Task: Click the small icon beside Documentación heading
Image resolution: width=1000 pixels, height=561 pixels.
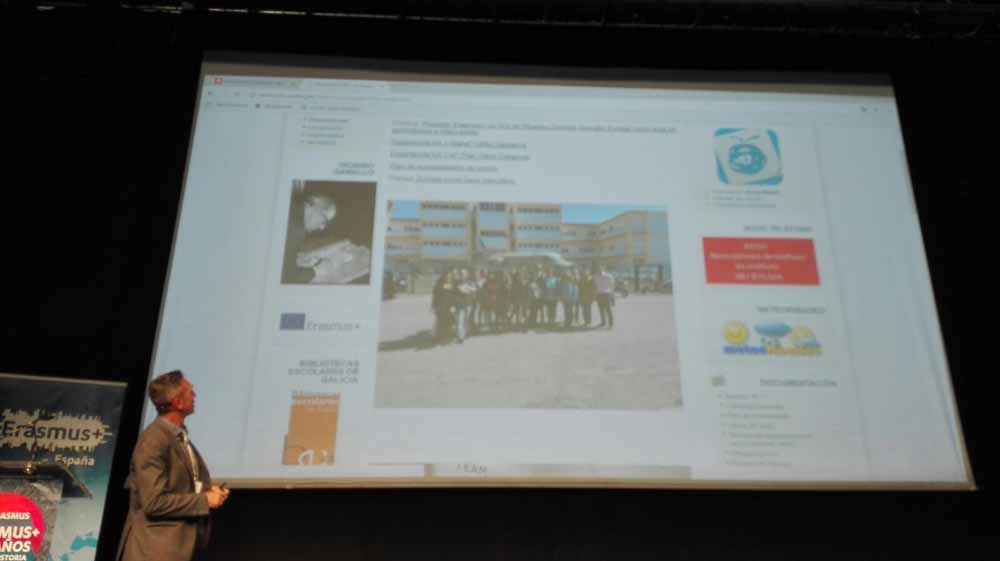Action: coord(717,381)
